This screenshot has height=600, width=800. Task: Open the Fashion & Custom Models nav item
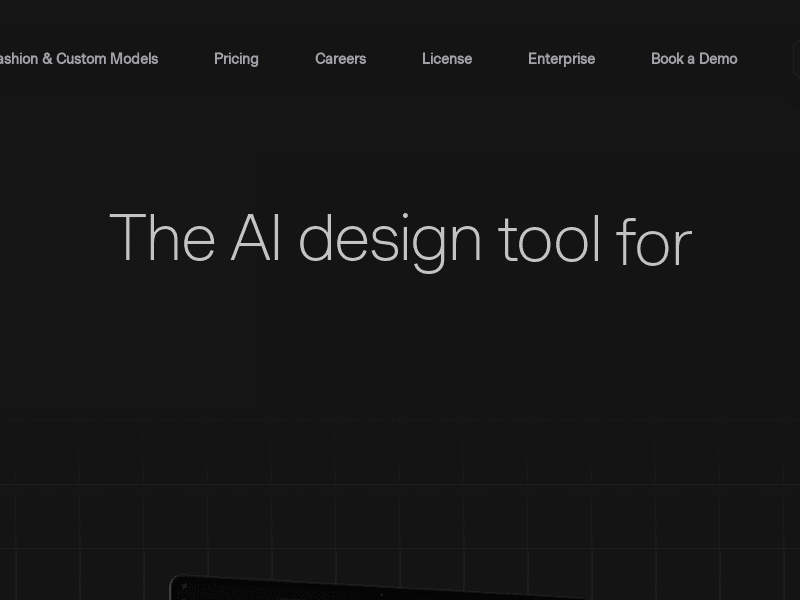pyautogui.click(x=78, y=59)
